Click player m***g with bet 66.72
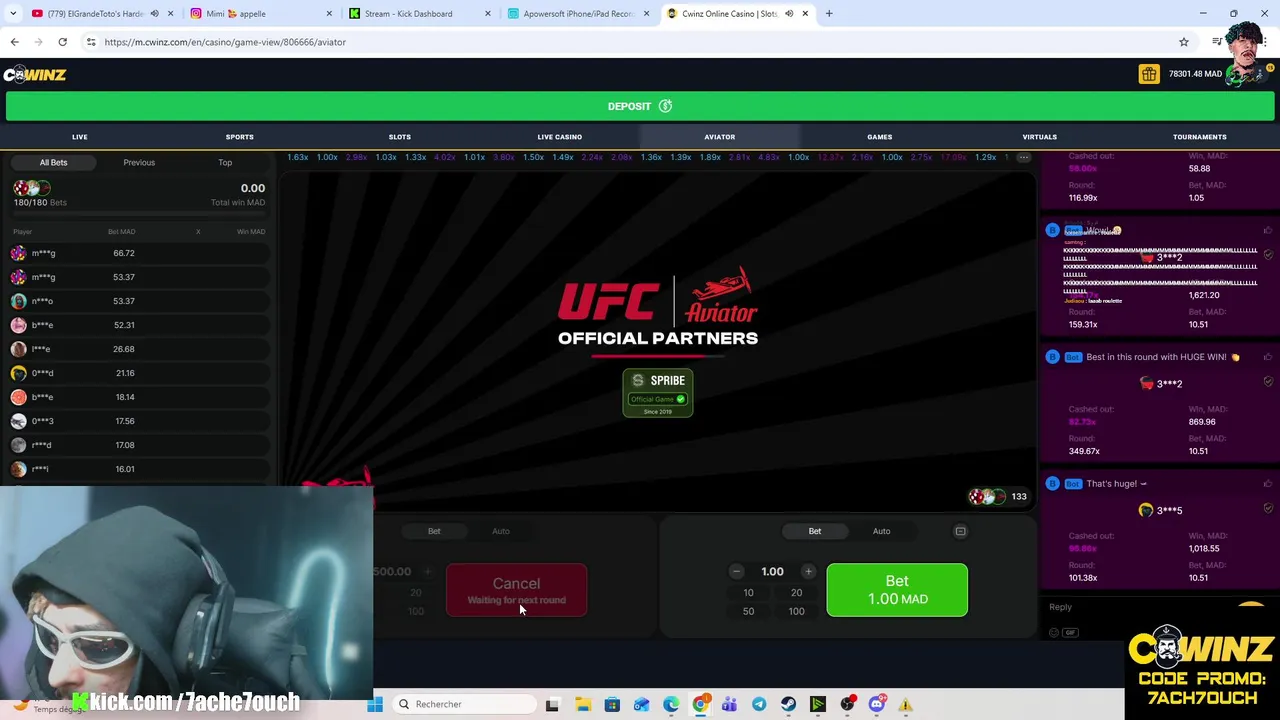The width and height of the screenshot is (1280, 720). pyautogui.click(x=139, y=253)
